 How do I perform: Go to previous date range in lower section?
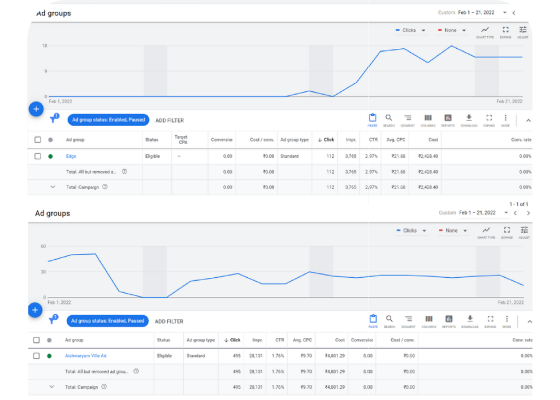515,213
